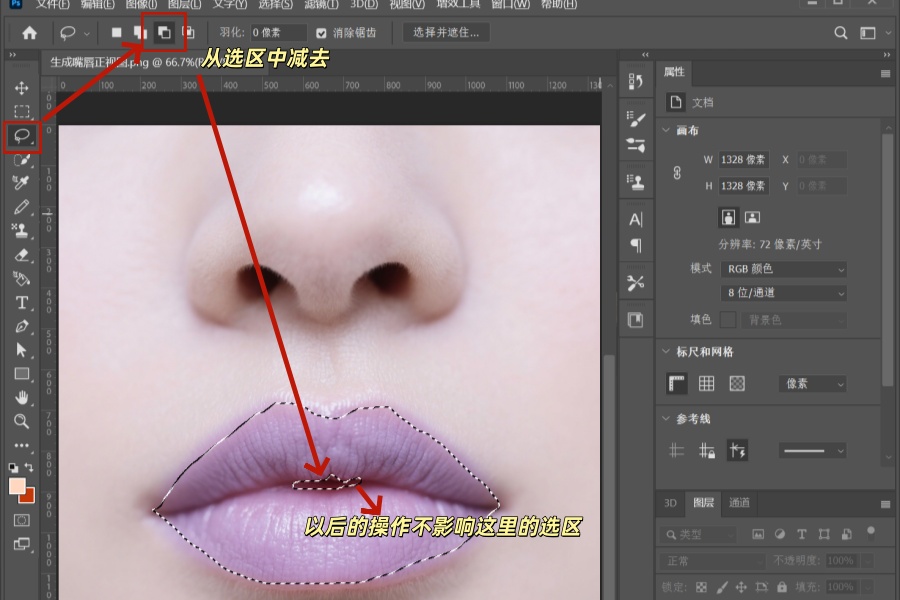Collapse the 画布 section in Properties
This screenshot has height=600, width=900.
[666, 130]
